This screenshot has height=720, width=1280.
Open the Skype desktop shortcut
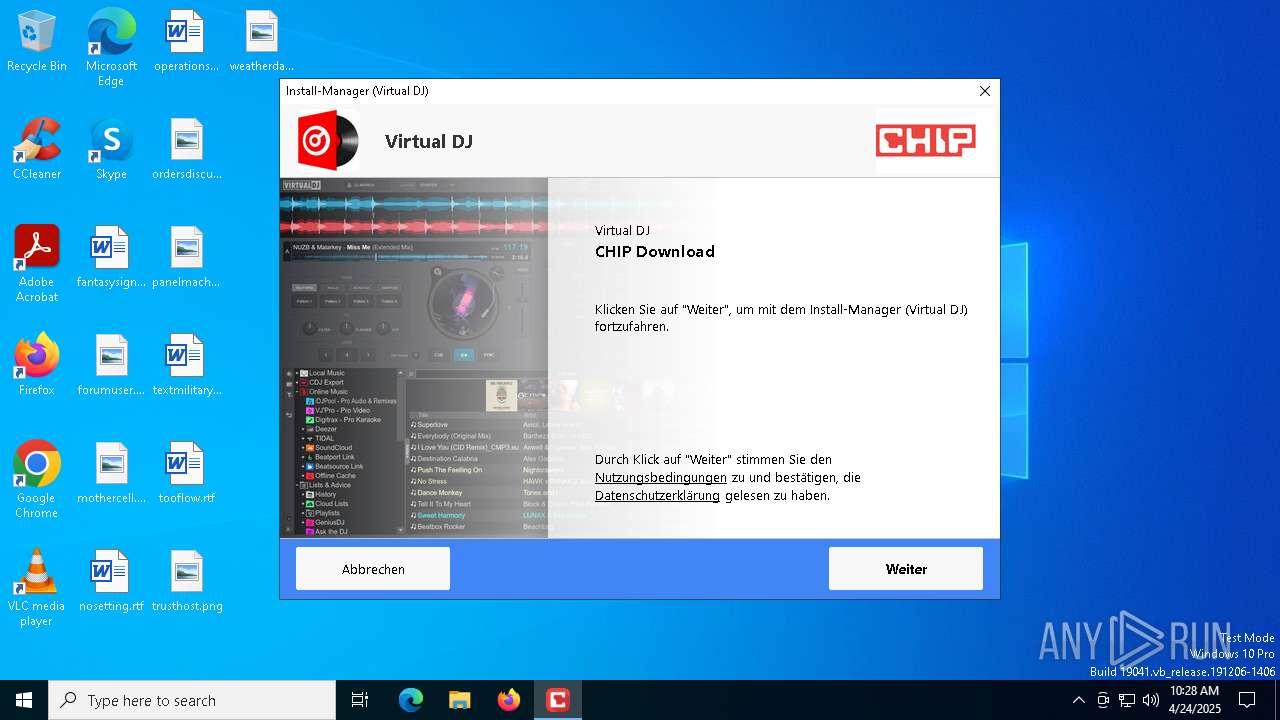tap(111, 150)
